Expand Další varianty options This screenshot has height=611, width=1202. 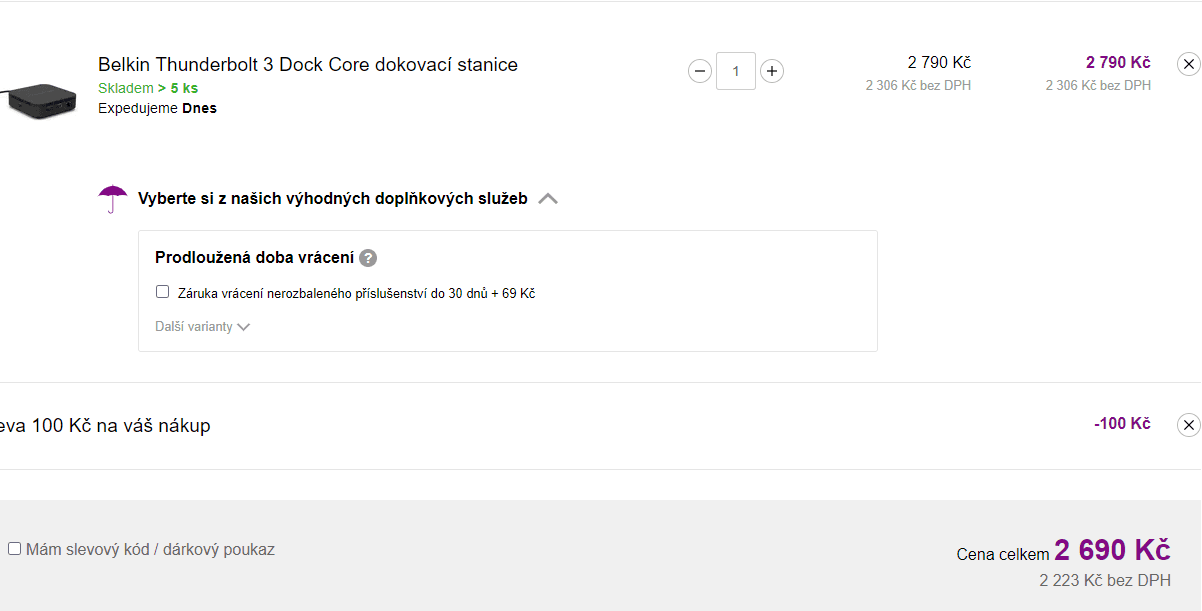[x=202, y=326]
